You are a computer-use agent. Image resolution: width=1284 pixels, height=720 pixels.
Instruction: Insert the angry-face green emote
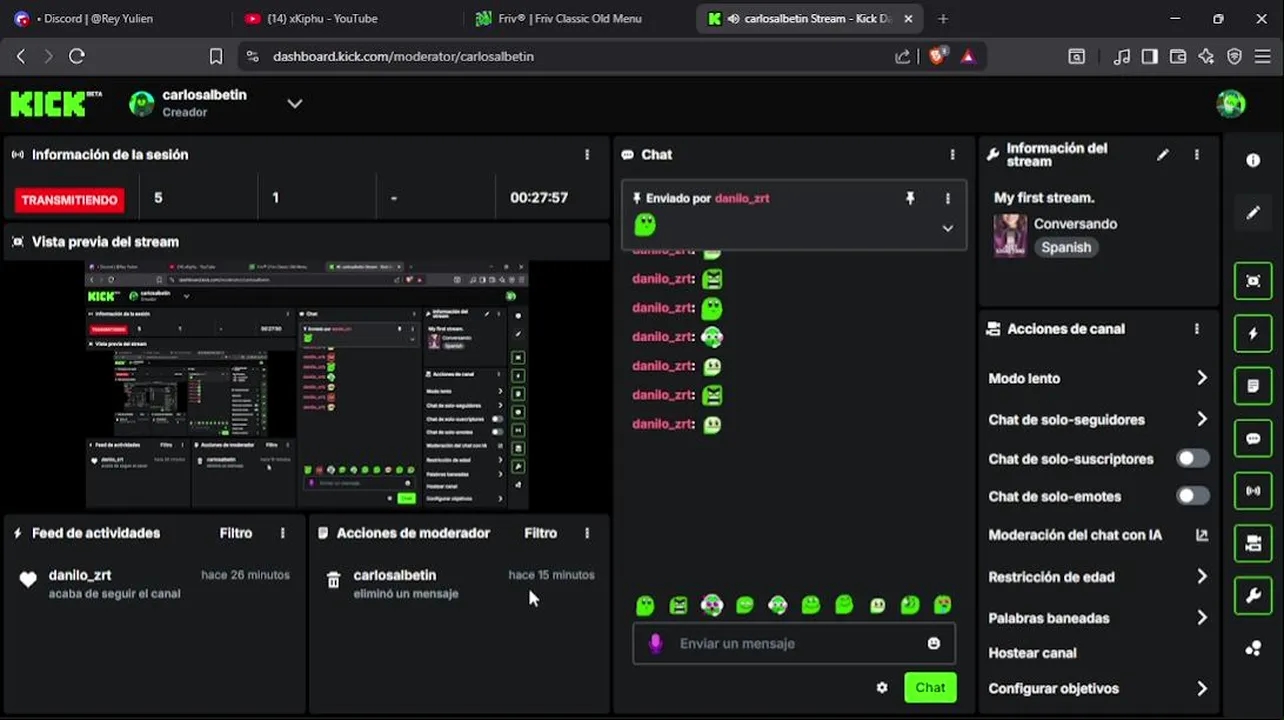[x=679, y=605]
